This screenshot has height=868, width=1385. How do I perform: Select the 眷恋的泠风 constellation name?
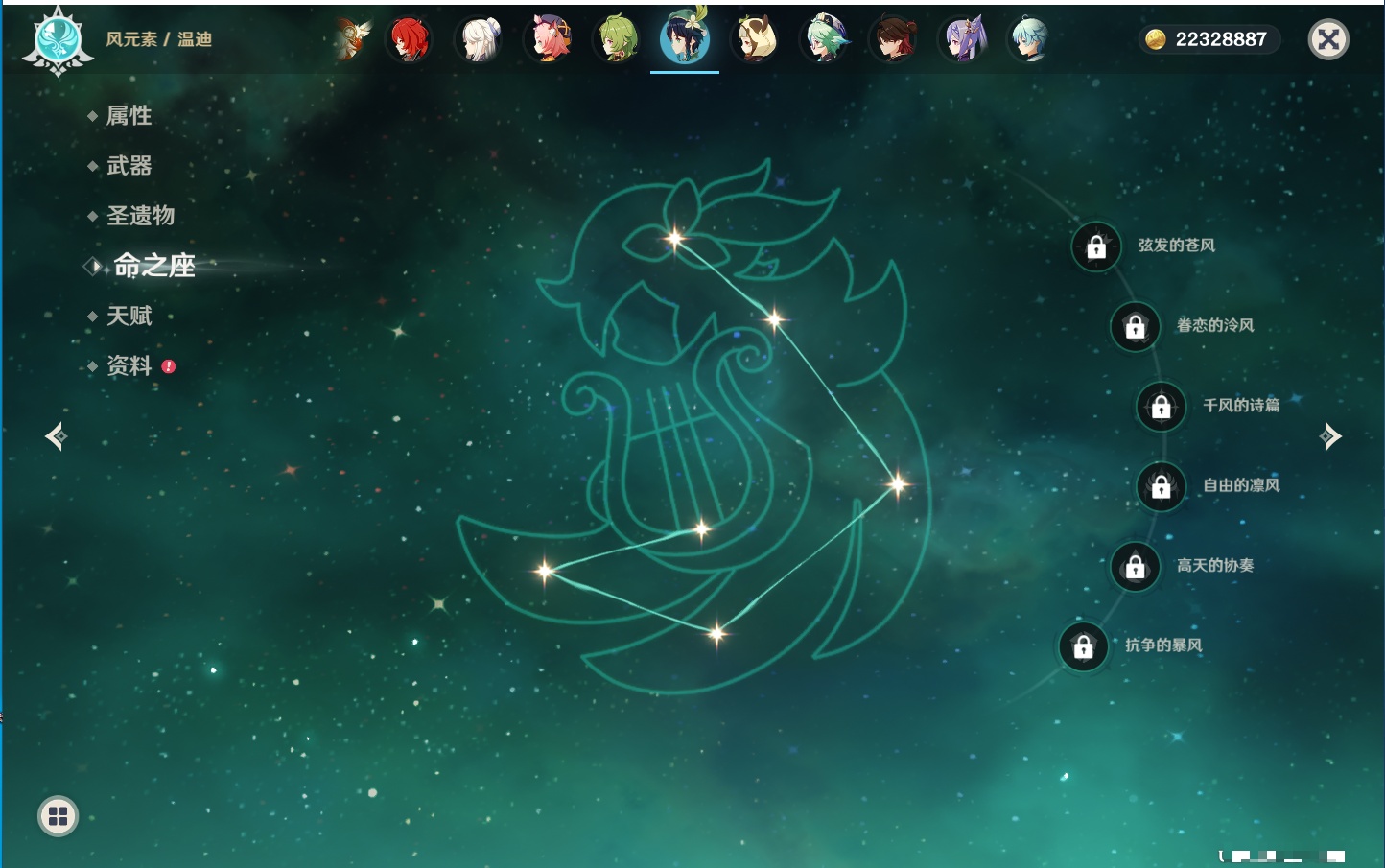[1215, 325]
